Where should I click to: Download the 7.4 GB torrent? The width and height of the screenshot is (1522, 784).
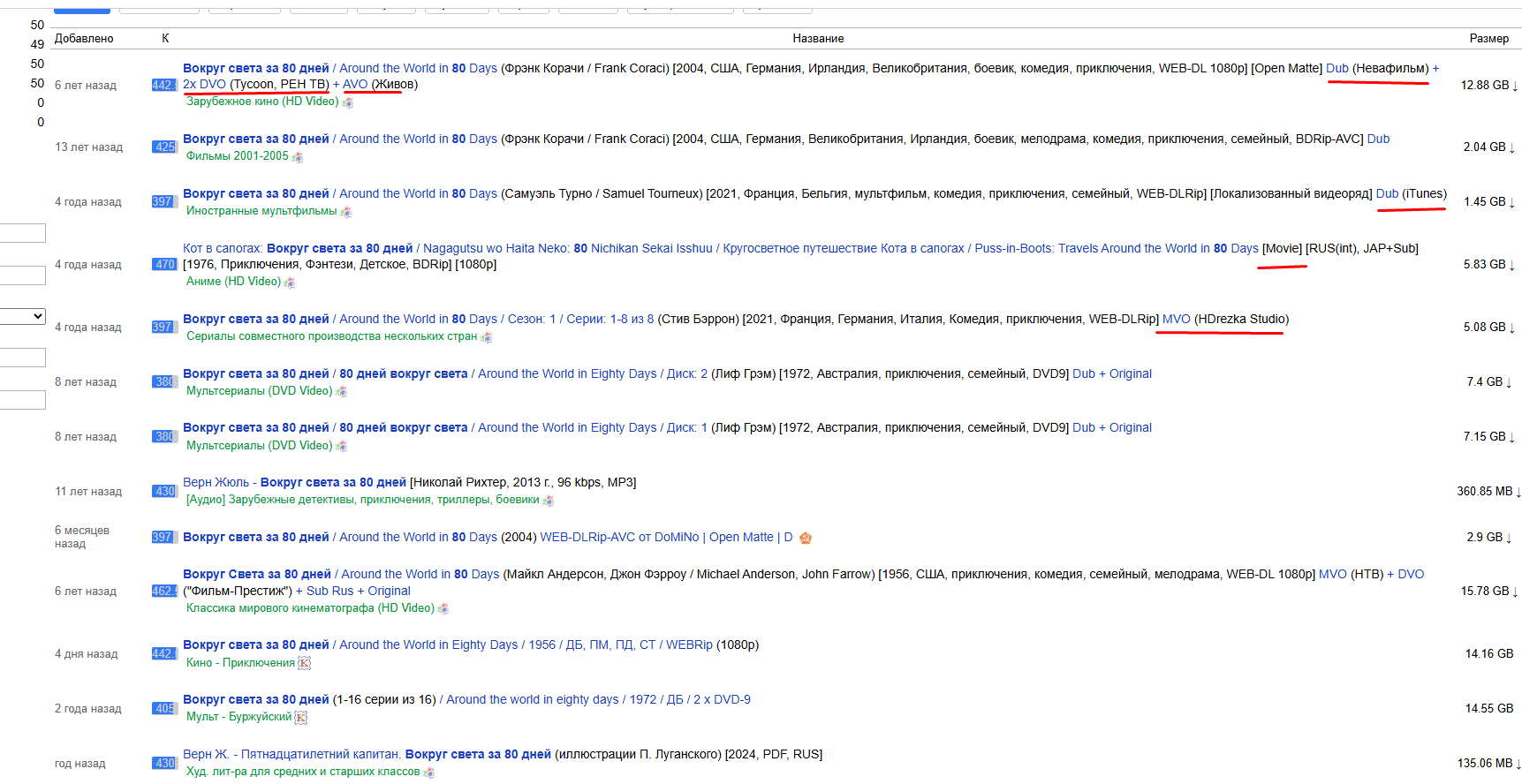click(x=1489, y=382)
